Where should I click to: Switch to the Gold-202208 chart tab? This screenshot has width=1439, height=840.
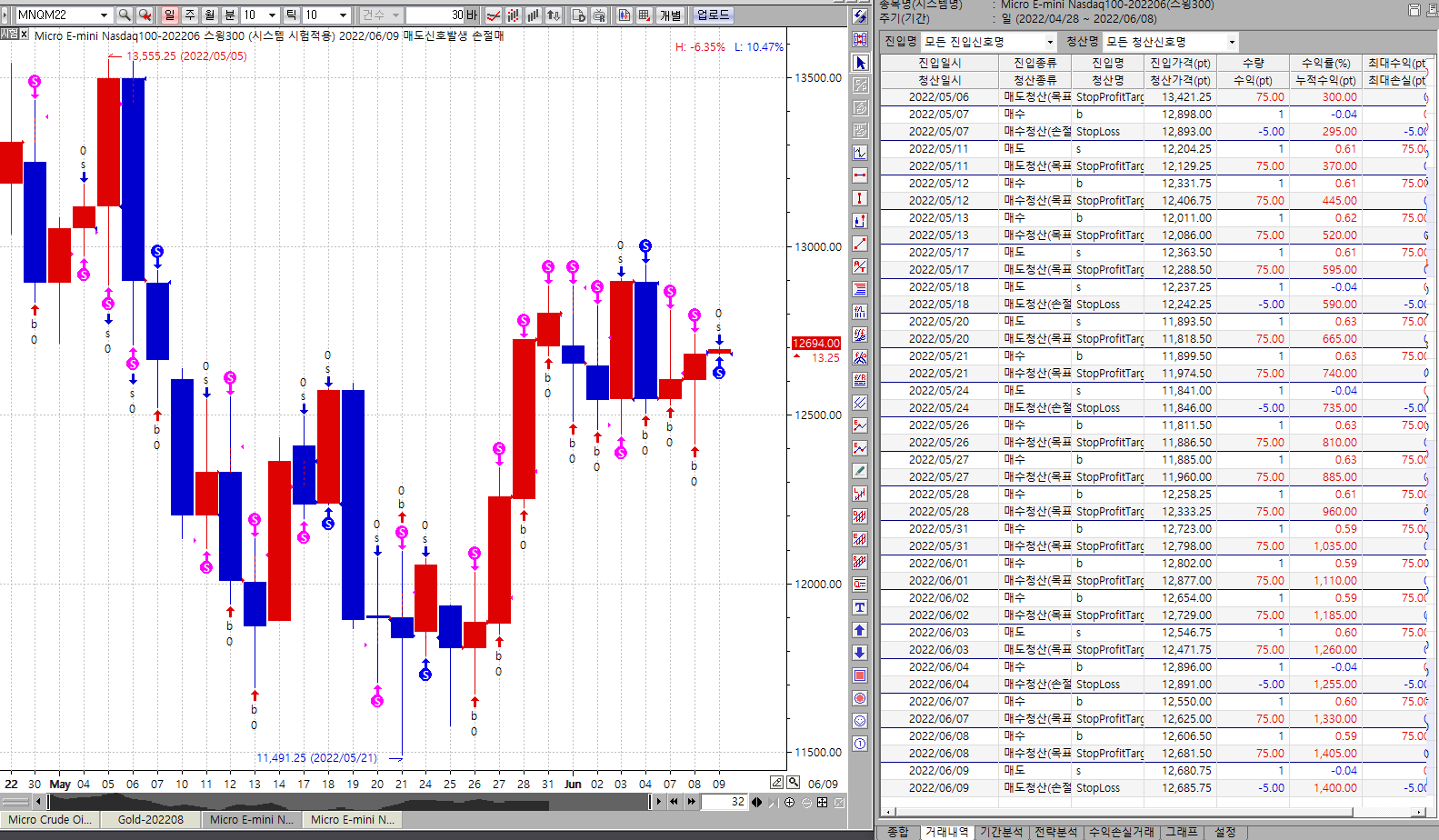coord(150,819)
